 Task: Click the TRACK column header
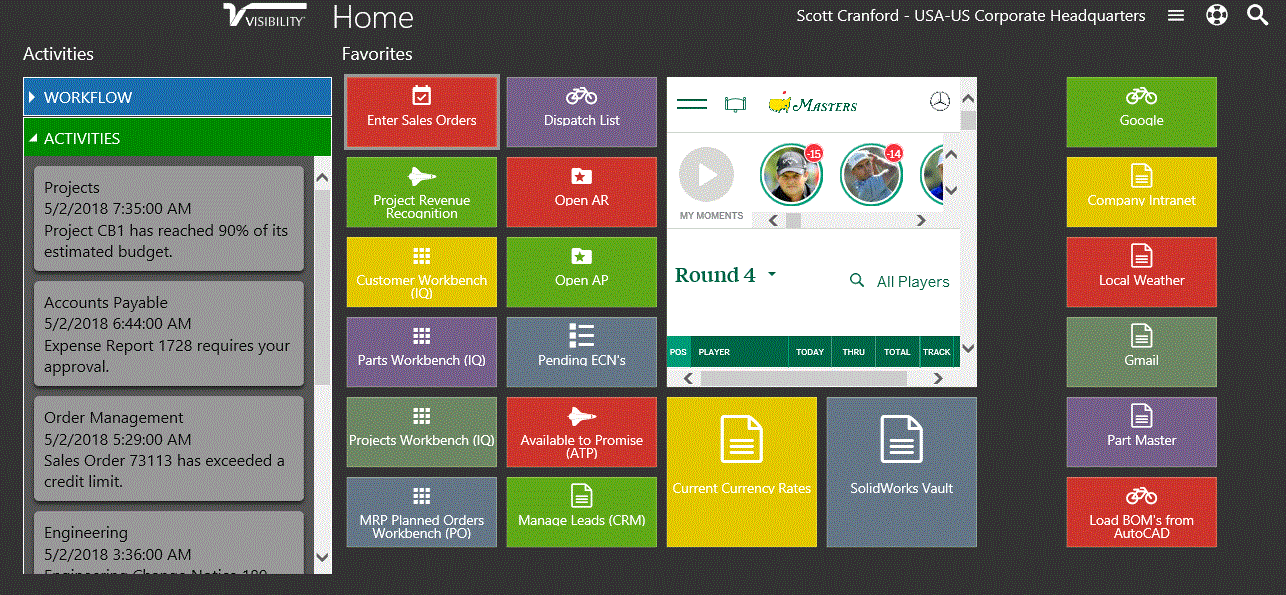click(x=937, y=352)
